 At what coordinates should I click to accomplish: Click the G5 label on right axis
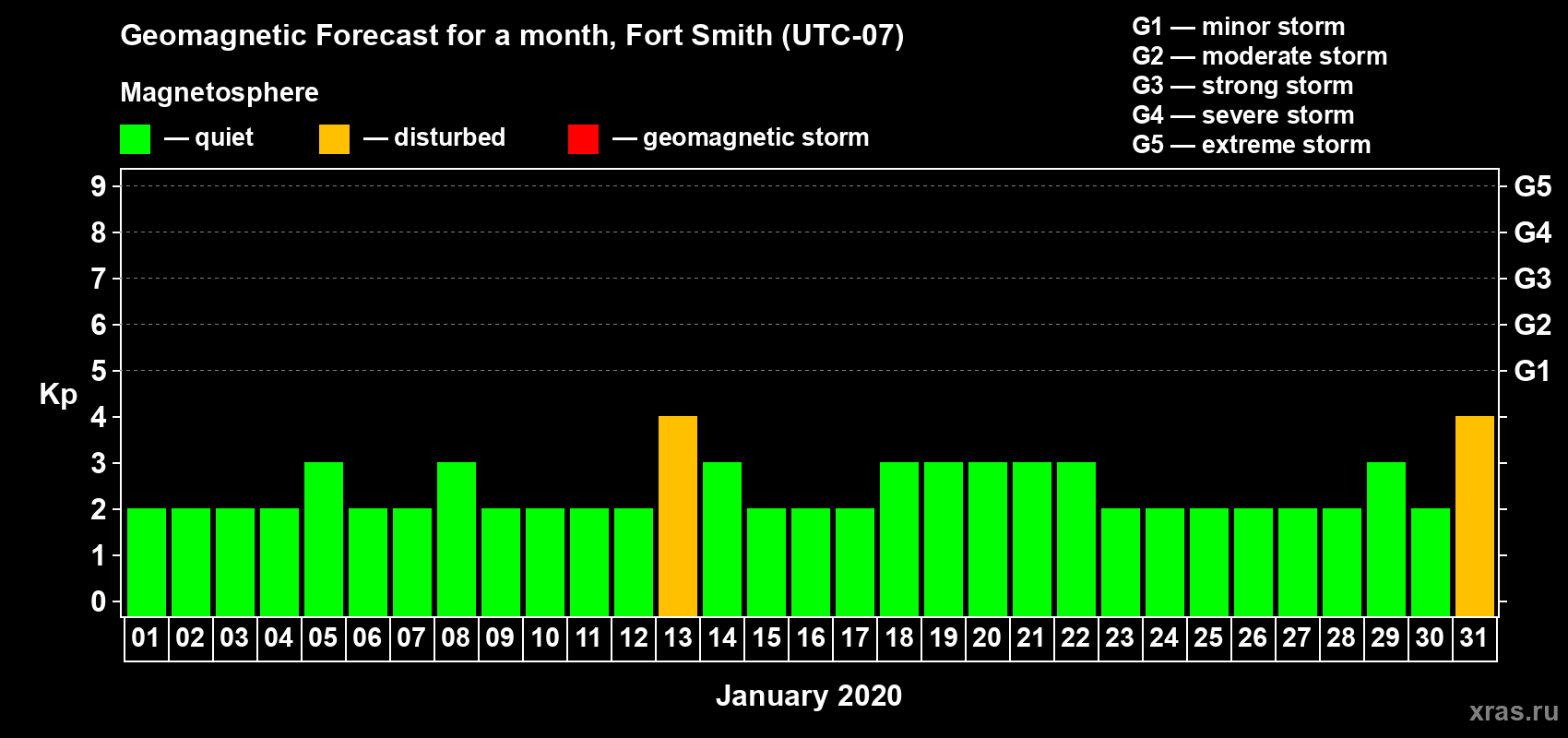1533,186
